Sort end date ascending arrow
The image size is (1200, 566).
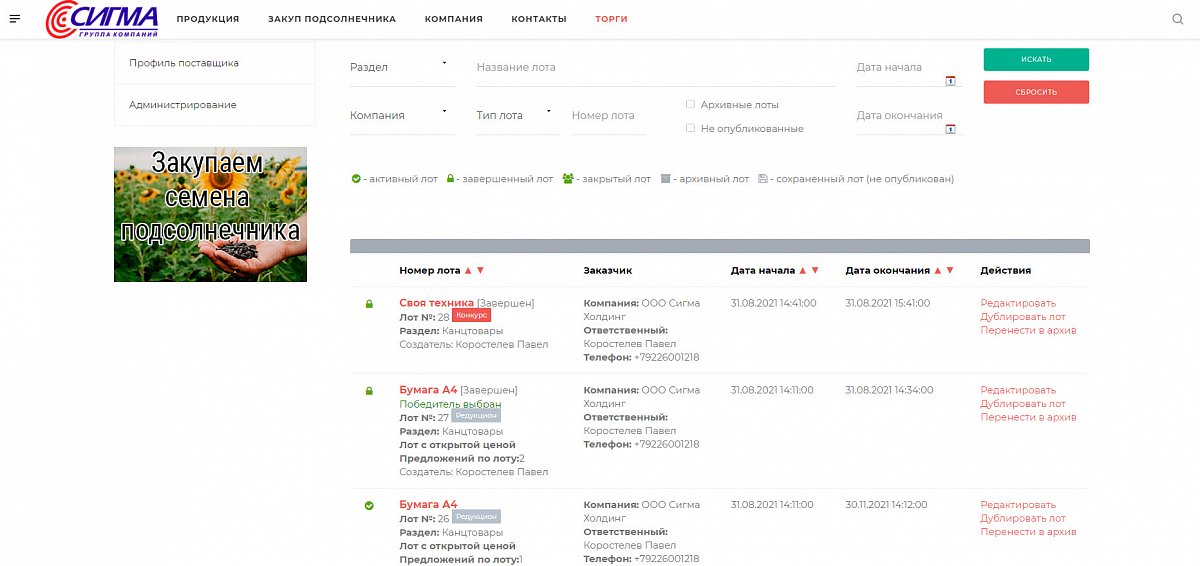[937, 270]
